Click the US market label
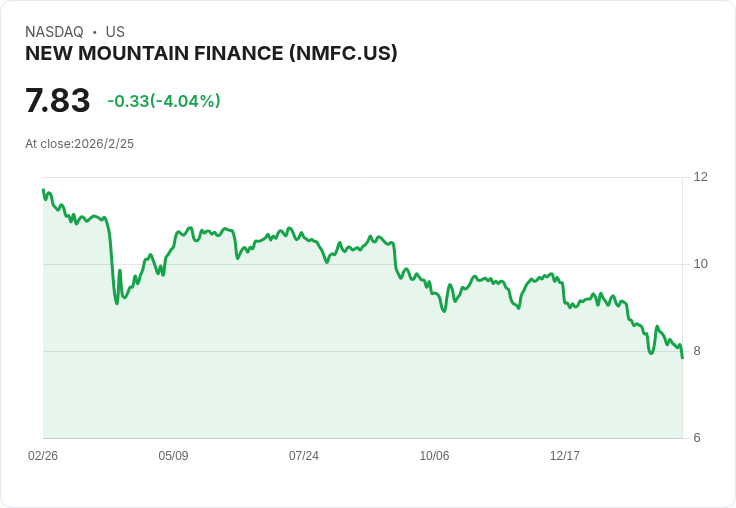This screenshot has width=736, height=508. tap(115, 32)
